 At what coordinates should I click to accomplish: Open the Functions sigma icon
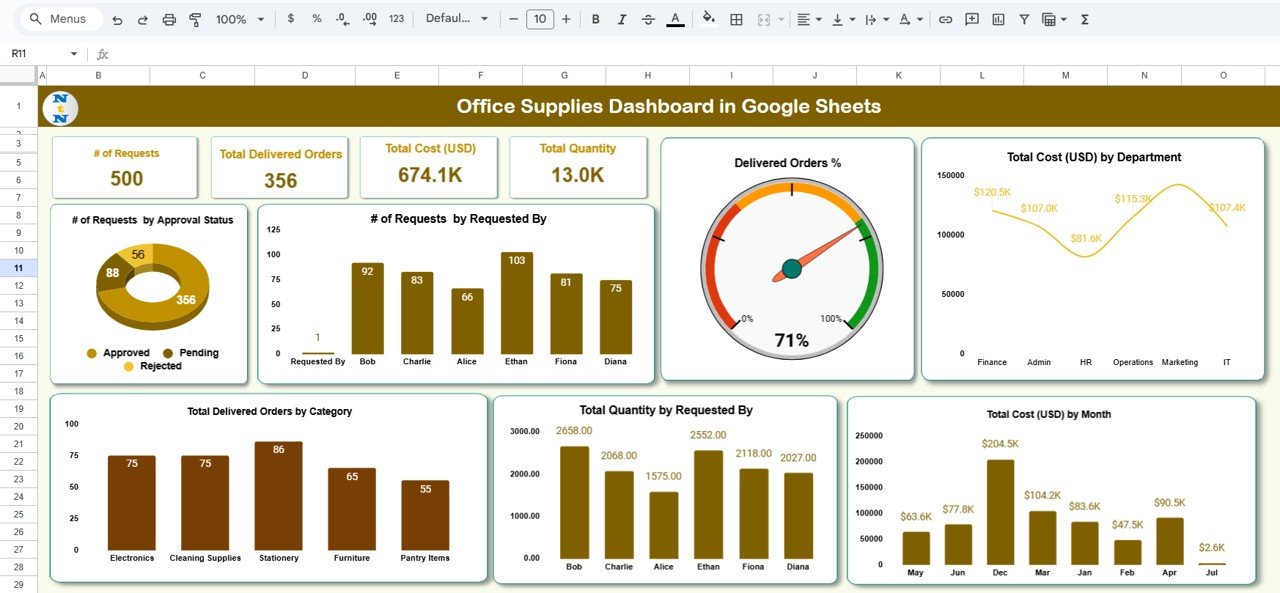tap(1085, 19)
